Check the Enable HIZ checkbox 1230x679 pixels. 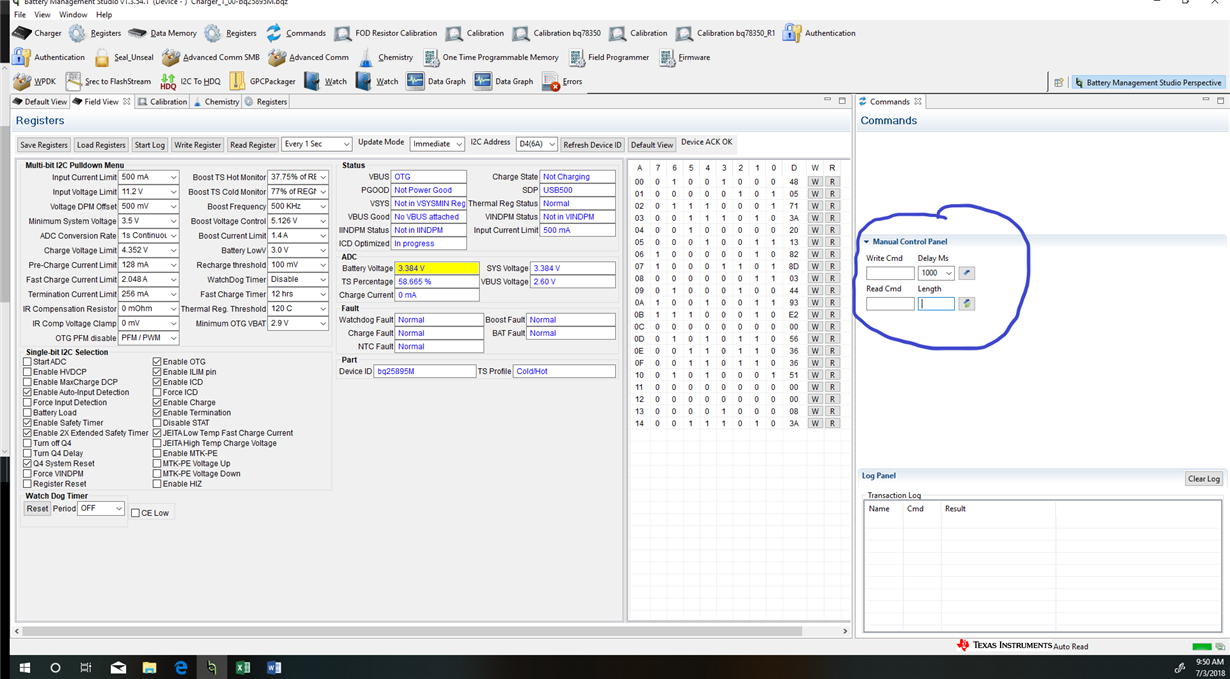(157, 484)
